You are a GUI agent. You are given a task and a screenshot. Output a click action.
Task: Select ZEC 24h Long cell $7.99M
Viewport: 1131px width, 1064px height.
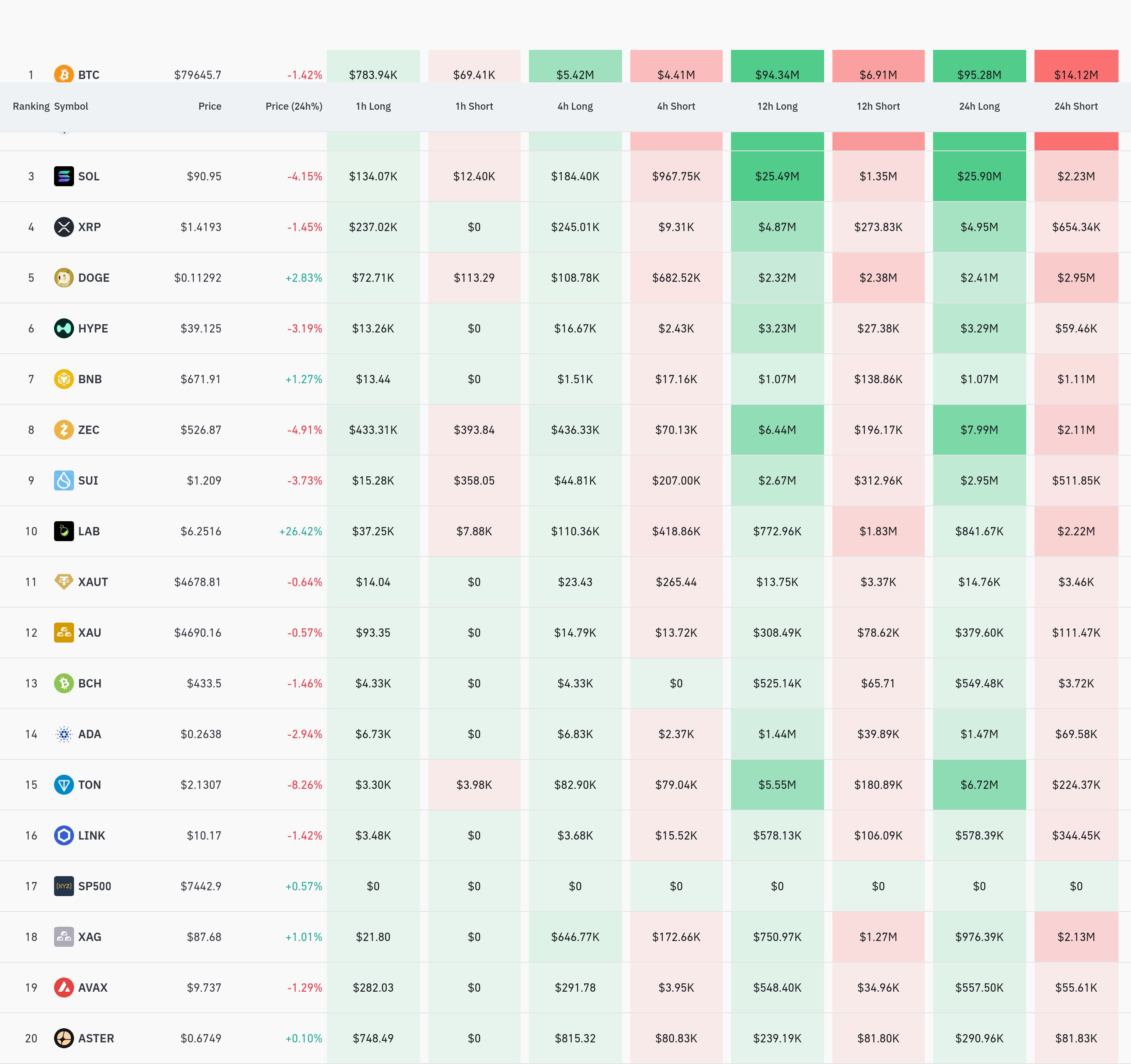click(979, 429)
